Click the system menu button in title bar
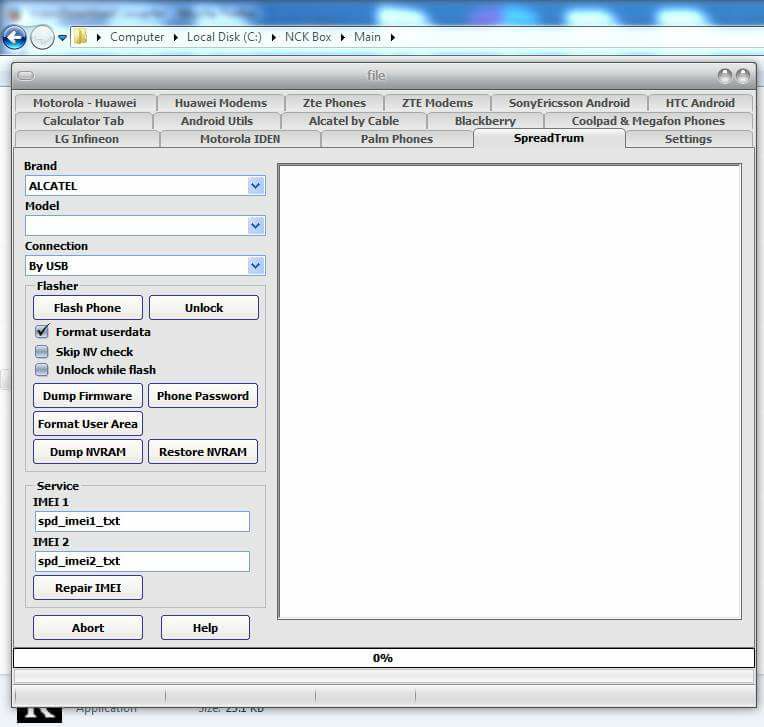This screenshot has width=764, height=727. click(x=26, y=76)
